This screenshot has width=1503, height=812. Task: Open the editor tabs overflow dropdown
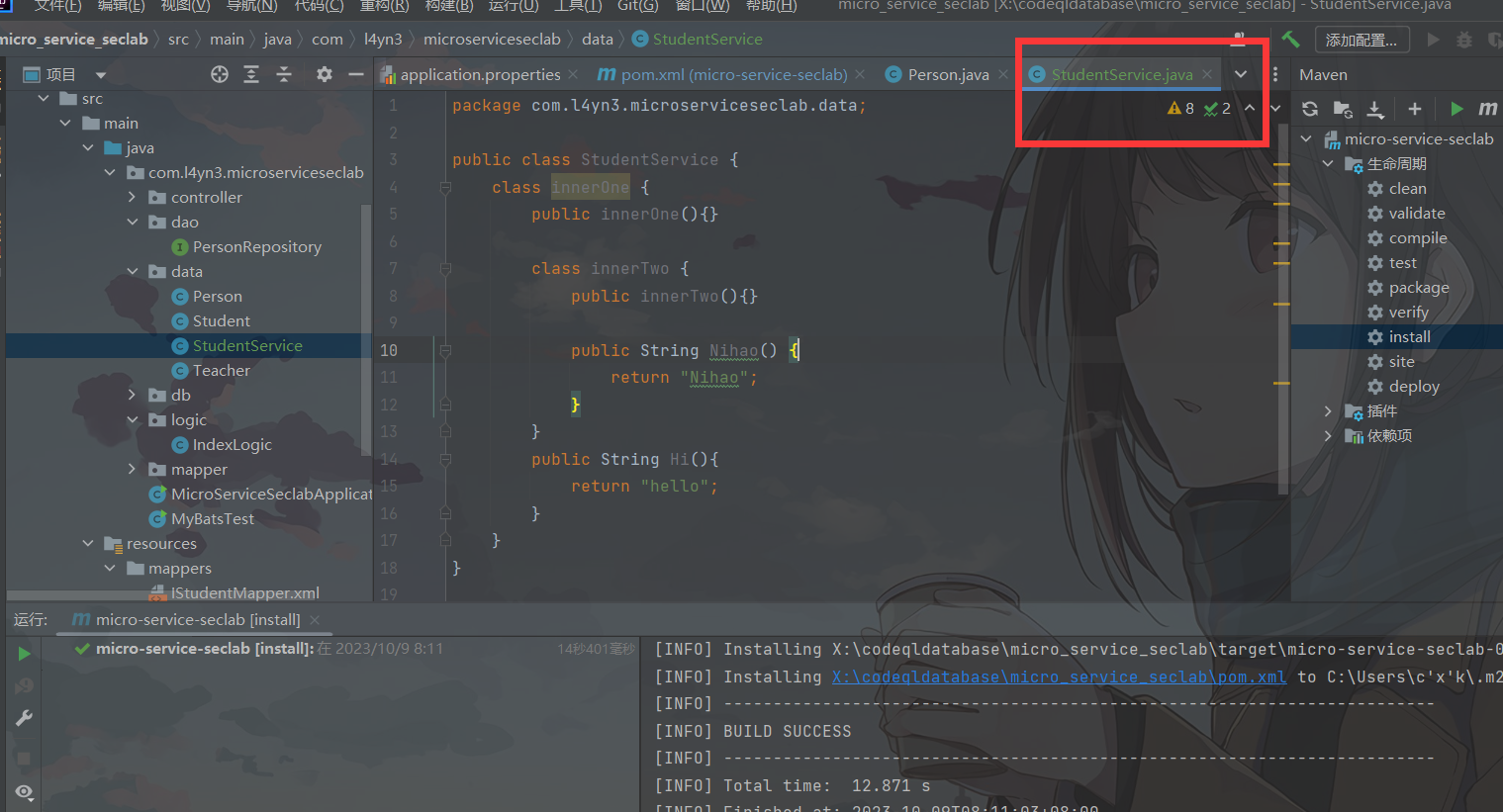coord(1241,74)
